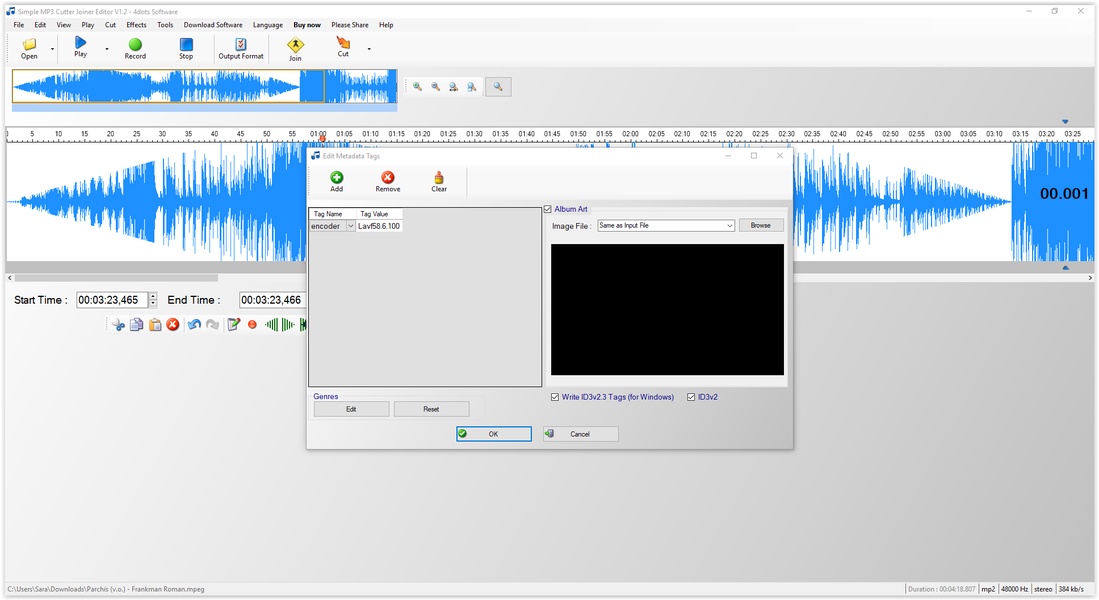
Task: Click the Genres Edit button
Action: [351, 409]
